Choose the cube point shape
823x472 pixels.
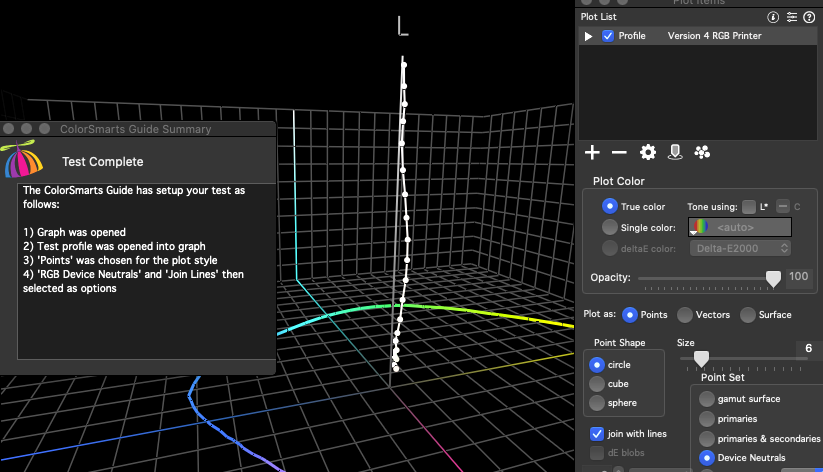(597, 384)
